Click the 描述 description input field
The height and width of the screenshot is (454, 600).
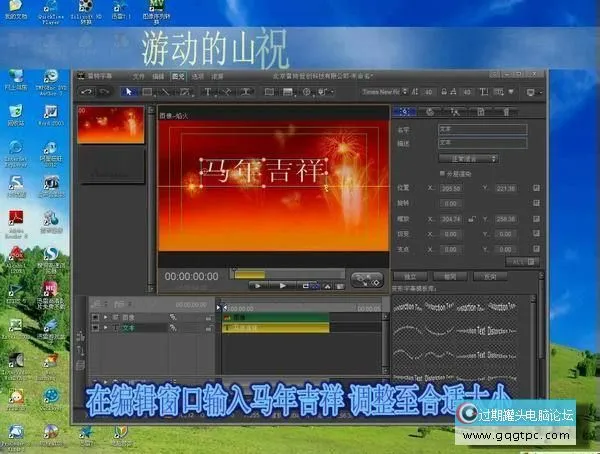[483, 142]
